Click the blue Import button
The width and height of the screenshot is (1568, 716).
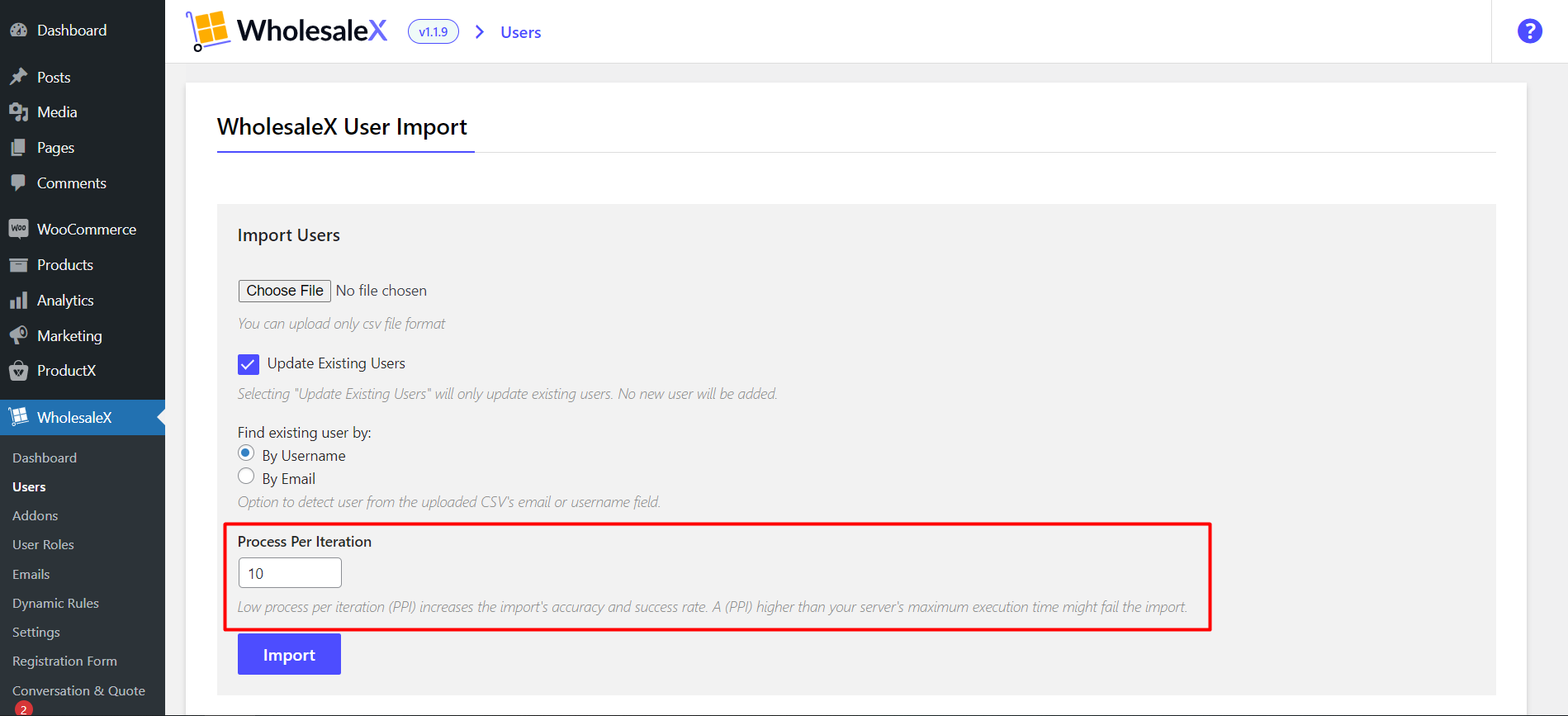click(x=289, y=654)
